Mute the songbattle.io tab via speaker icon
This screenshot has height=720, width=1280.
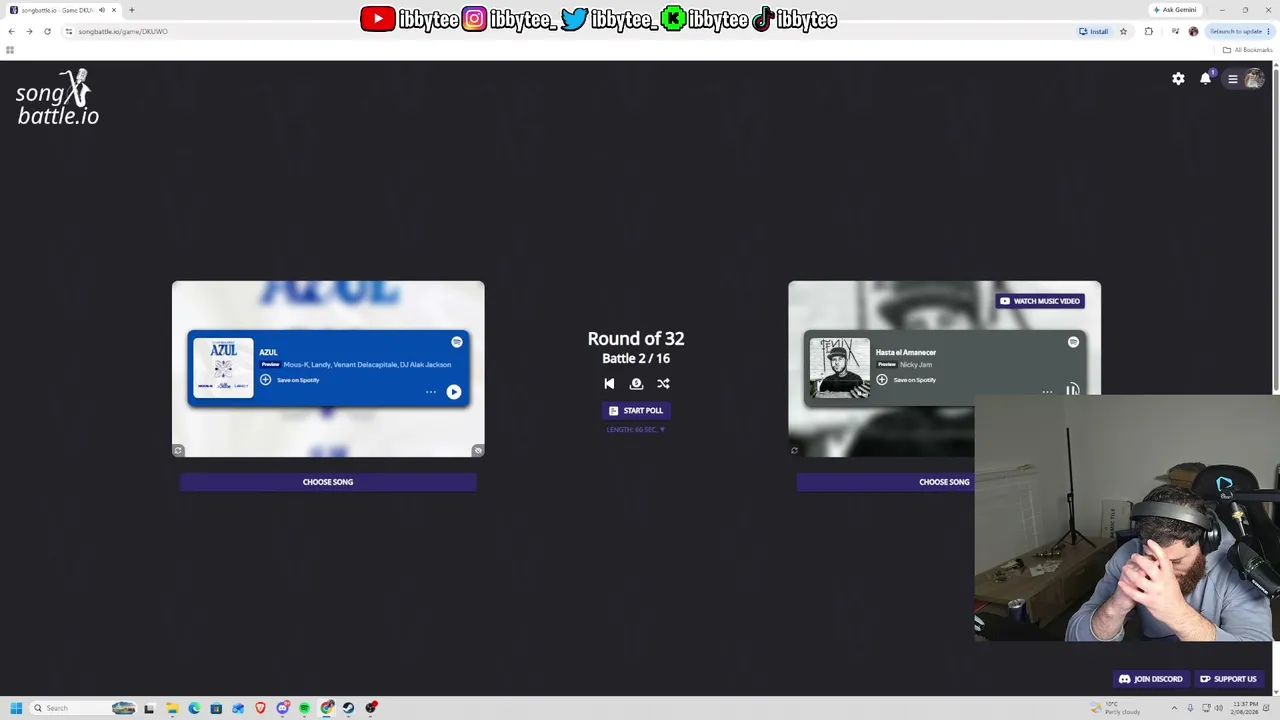101,10
